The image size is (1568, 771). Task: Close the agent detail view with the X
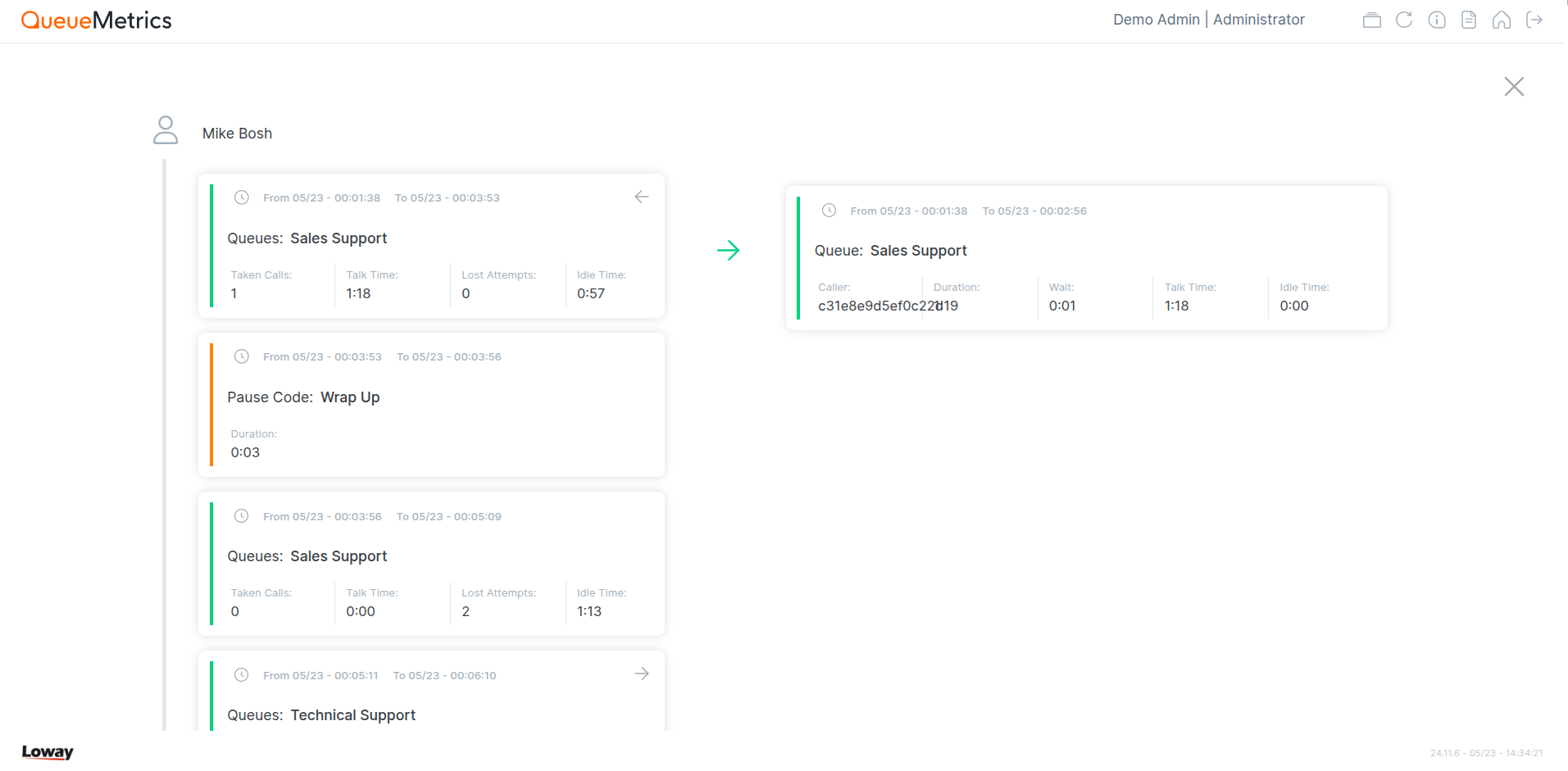click(1514, 86)
